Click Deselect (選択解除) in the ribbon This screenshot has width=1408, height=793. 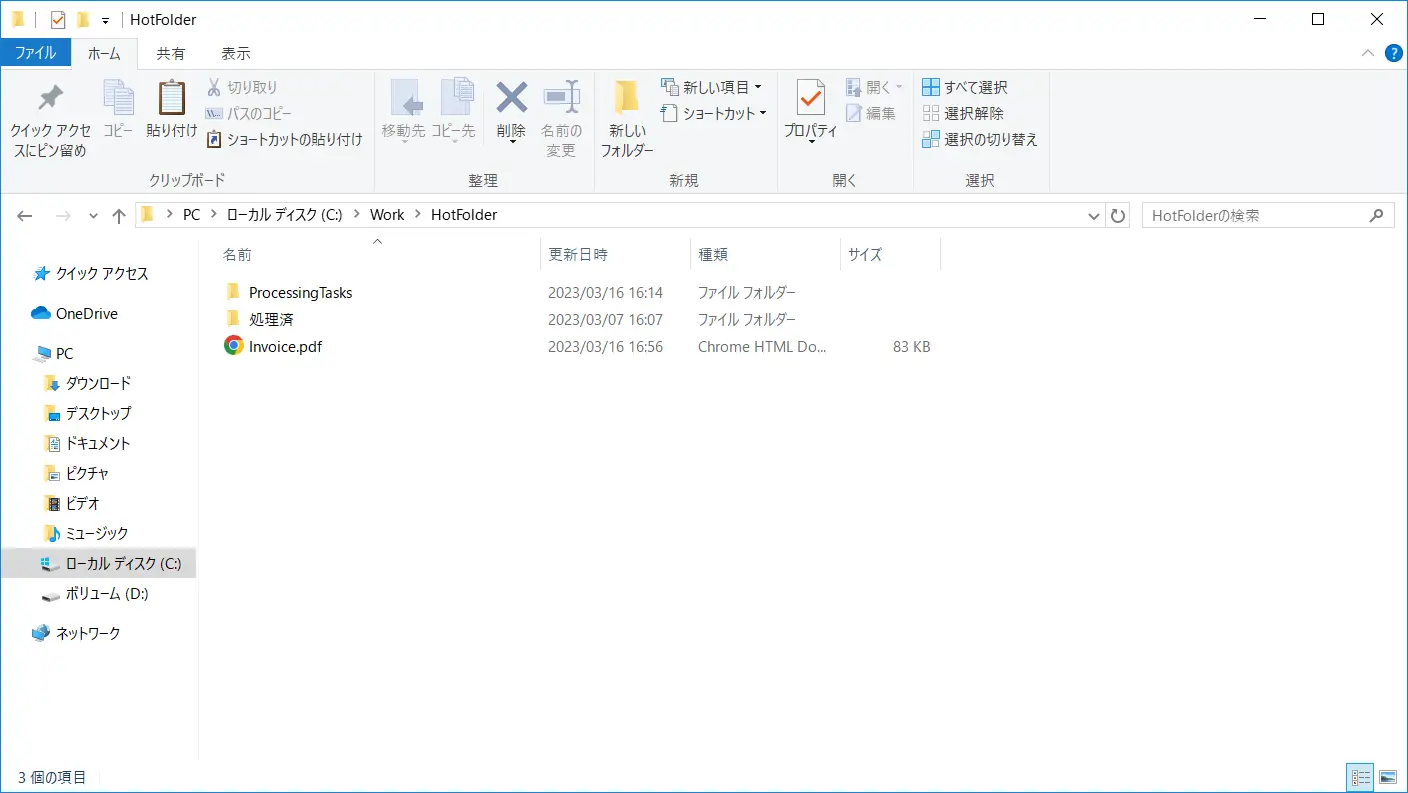tap(963, 113)
